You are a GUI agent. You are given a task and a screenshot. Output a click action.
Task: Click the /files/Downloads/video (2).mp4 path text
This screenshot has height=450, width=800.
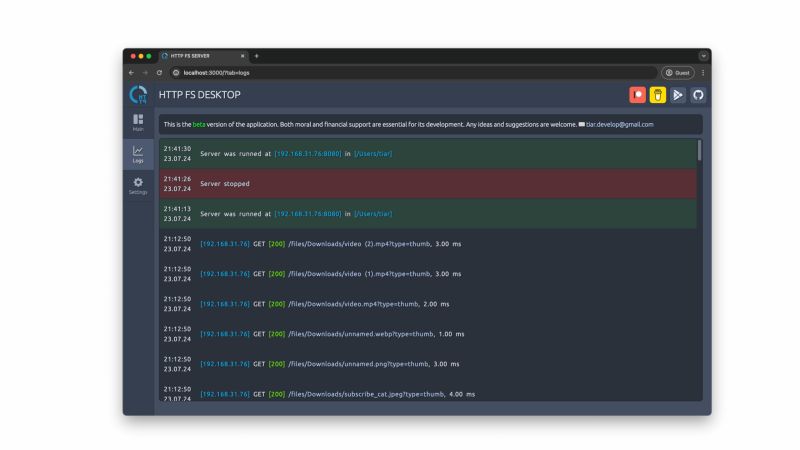(x=359, y=244)
